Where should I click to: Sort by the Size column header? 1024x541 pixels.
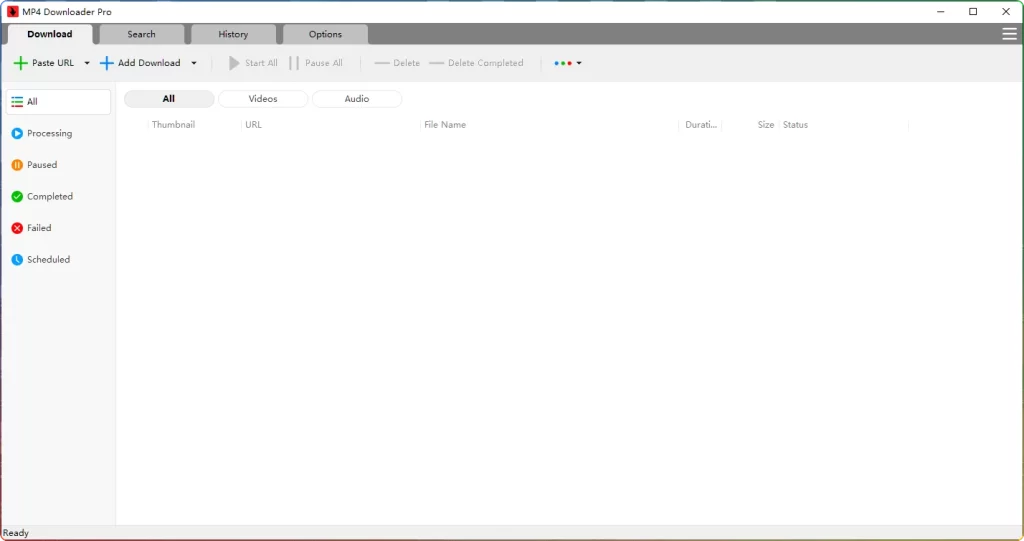pyautogui.click(x=766, y=125)
